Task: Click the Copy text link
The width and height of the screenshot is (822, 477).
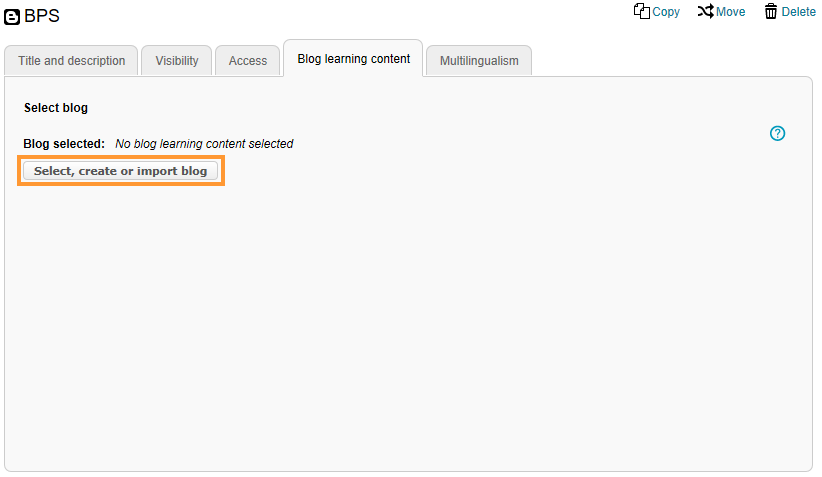Action: point(666,12)
